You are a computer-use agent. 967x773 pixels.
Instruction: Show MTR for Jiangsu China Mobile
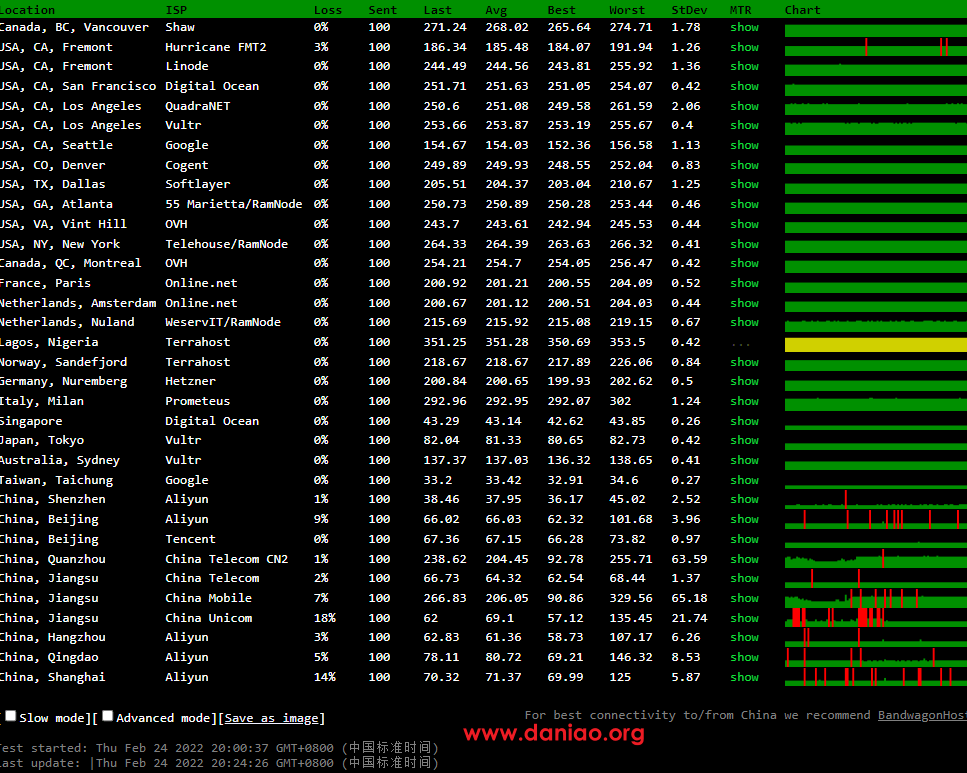pyautogui.click(x=744, y=598)
